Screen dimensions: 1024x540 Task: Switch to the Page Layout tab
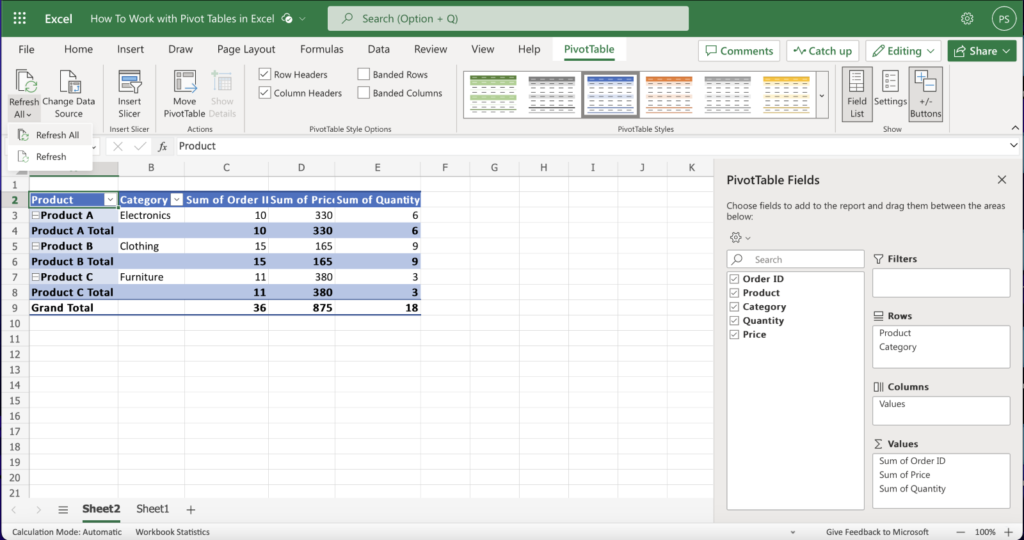246,49
